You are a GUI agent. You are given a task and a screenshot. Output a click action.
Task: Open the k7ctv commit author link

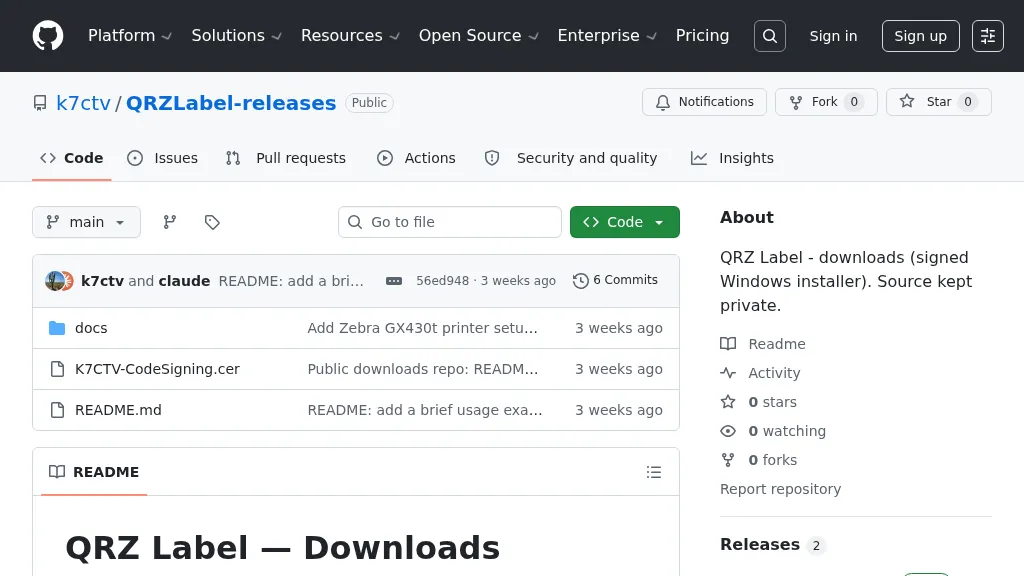[x=103, y=281]
